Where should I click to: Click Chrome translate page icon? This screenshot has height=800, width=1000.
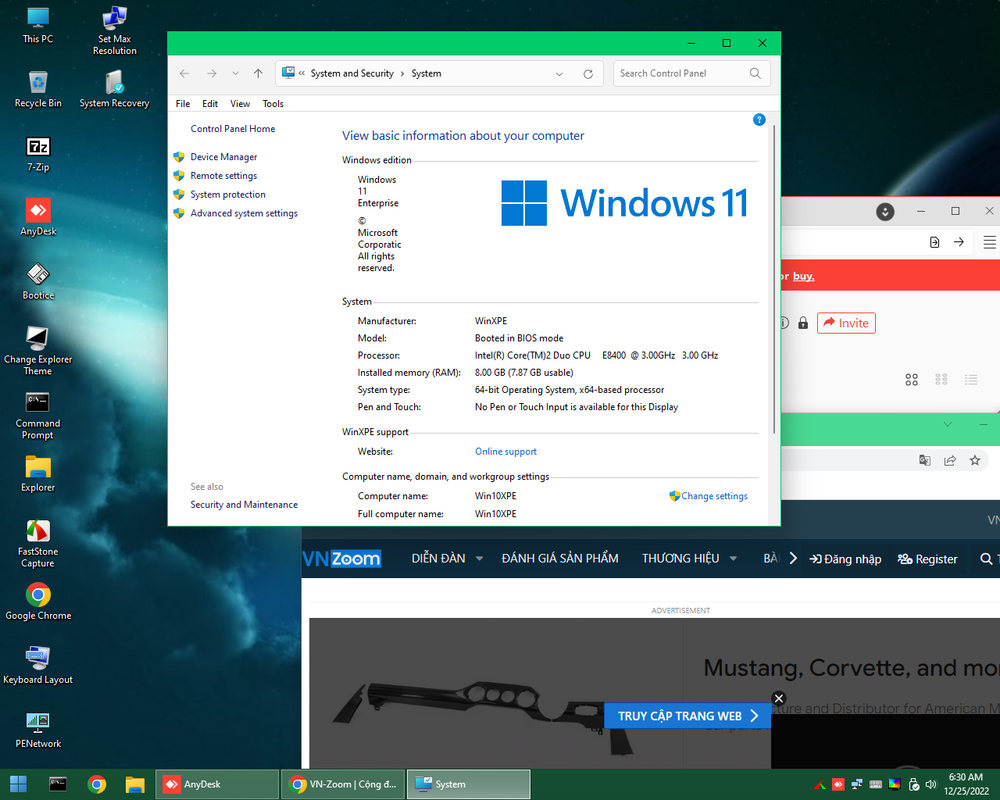pos(925,460)
